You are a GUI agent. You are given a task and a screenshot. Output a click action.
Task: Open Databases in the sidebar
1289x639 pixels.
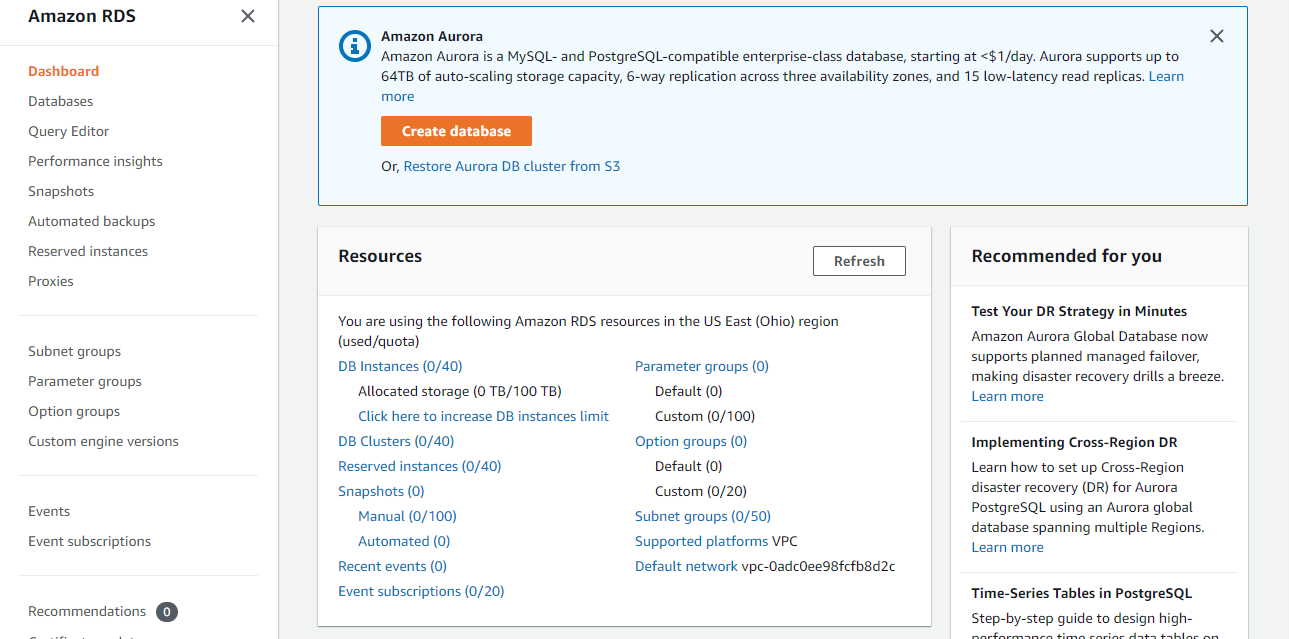[x=60, y=101]
